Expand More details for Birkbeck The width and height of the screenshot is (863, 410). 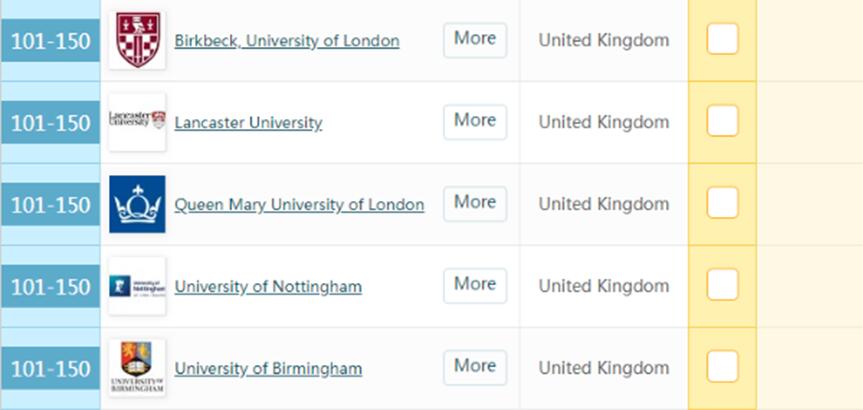(x=475, y=39)
